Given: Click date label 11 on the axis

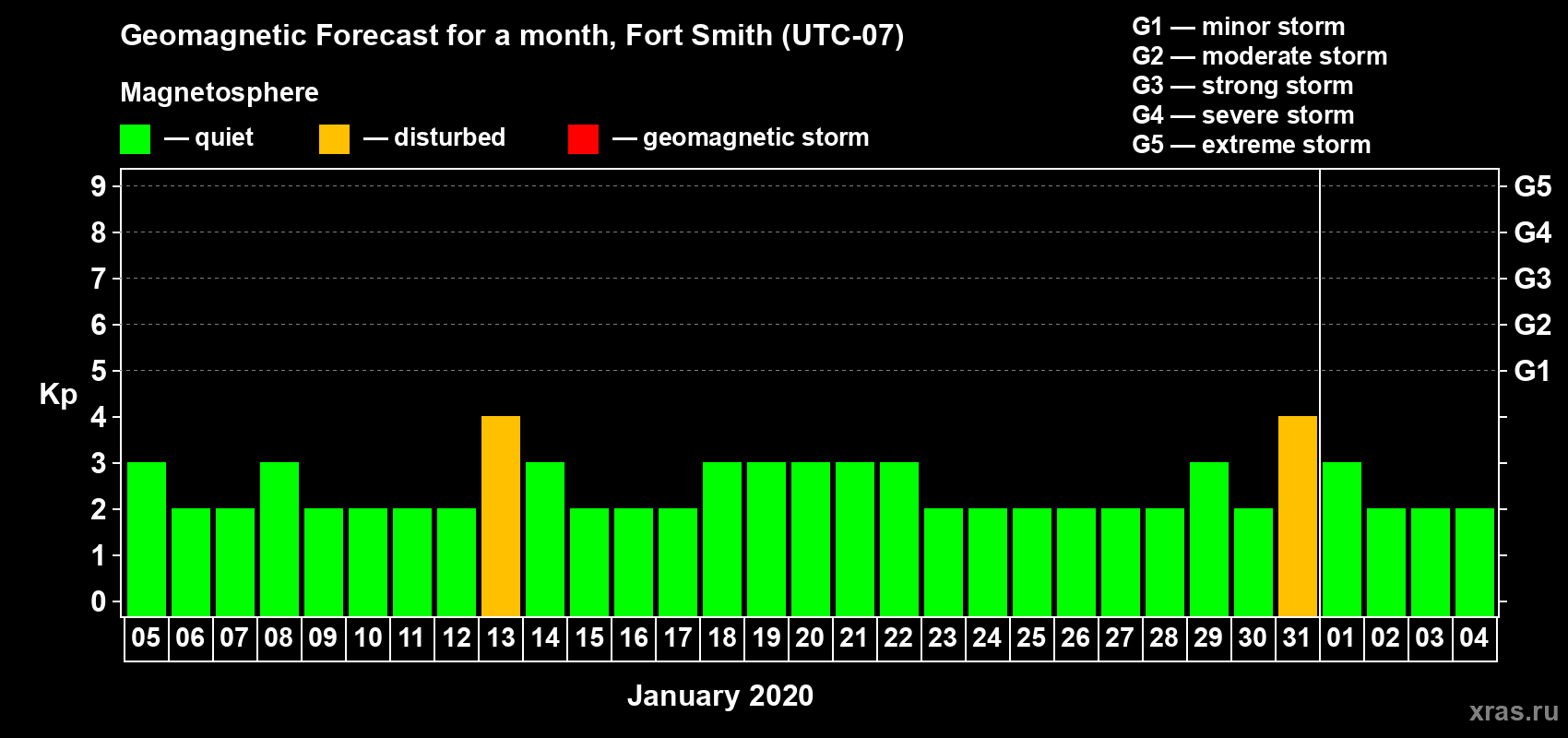Looking at the screenshot, I should [x=411, y=637].
